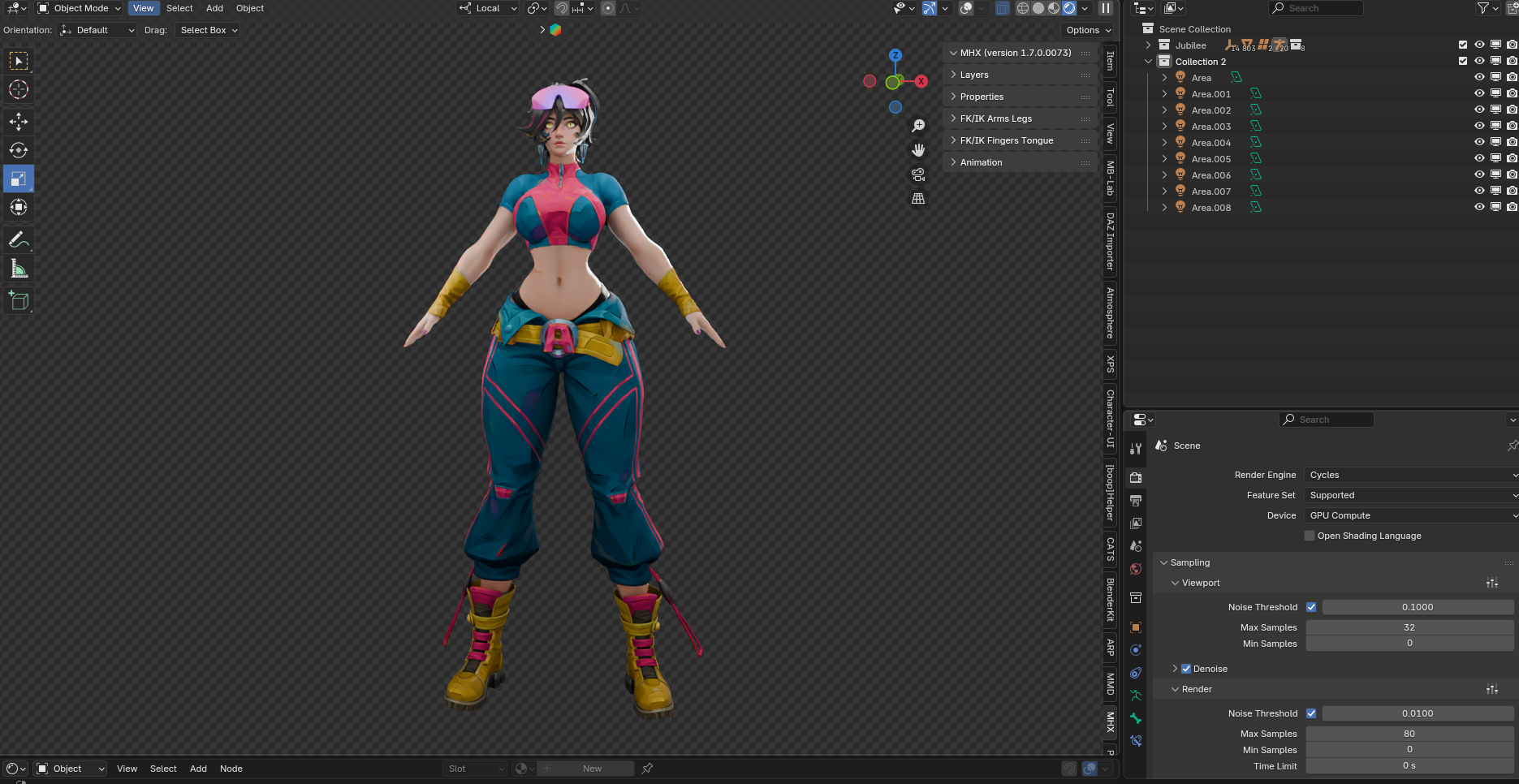Pick the Scale tool
Screen dimensions: 1519x784
(x=19, y=179)
